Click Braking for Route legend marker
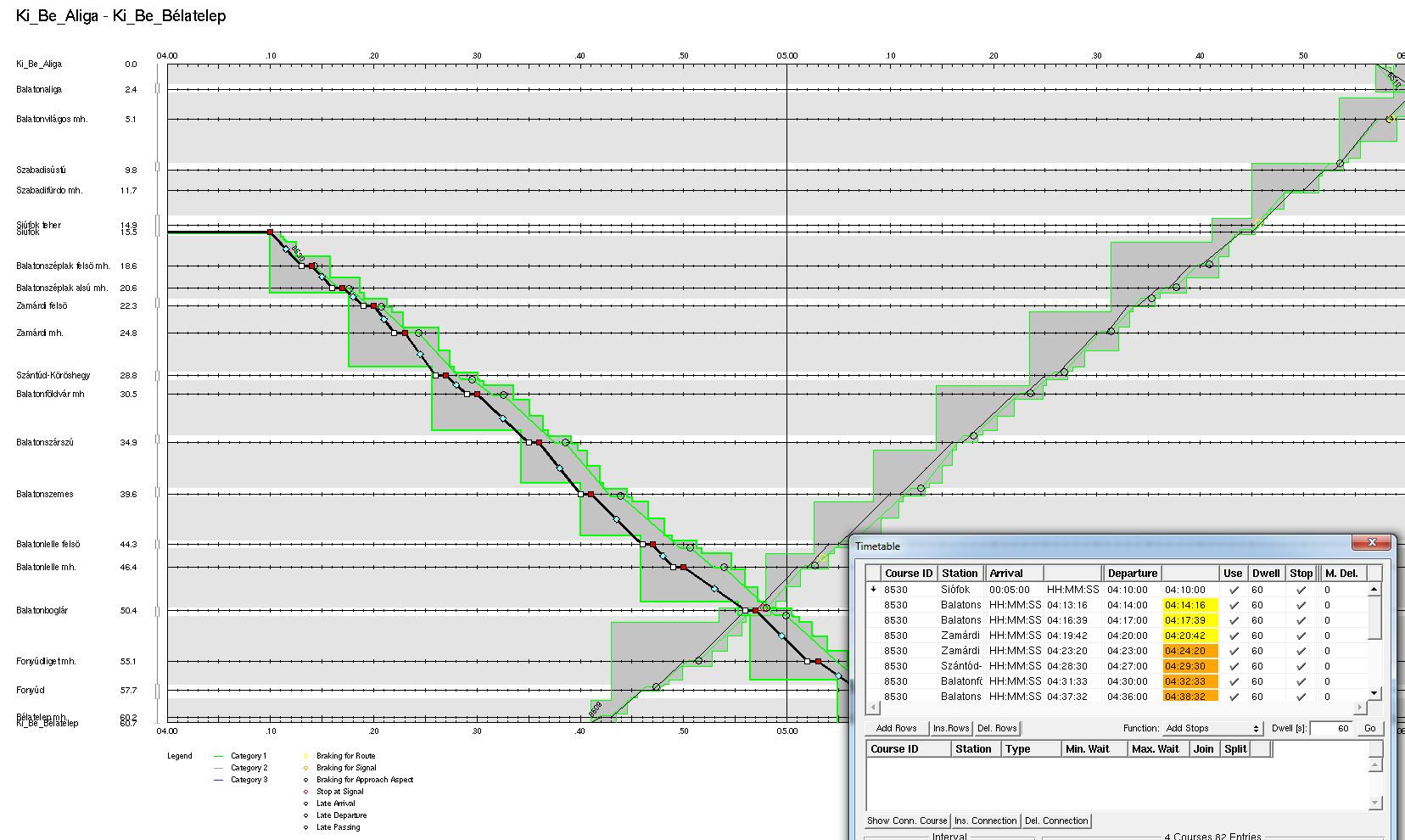1405x840 pixels. click(x=306, y=756)
